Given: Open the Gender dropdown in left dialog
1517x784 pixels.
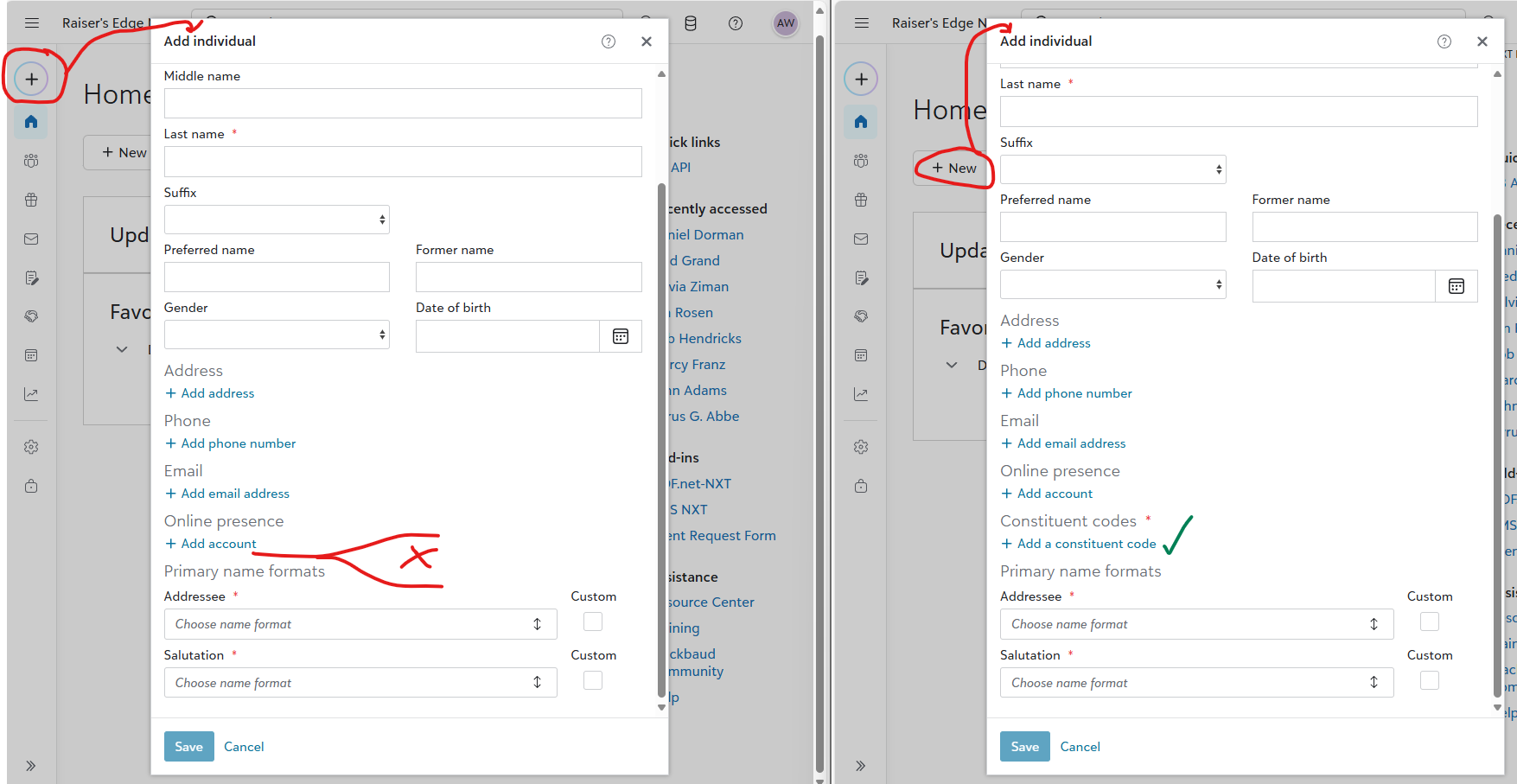Looking at the screenshot, I should pyautogui.click(x=277, y=335).
